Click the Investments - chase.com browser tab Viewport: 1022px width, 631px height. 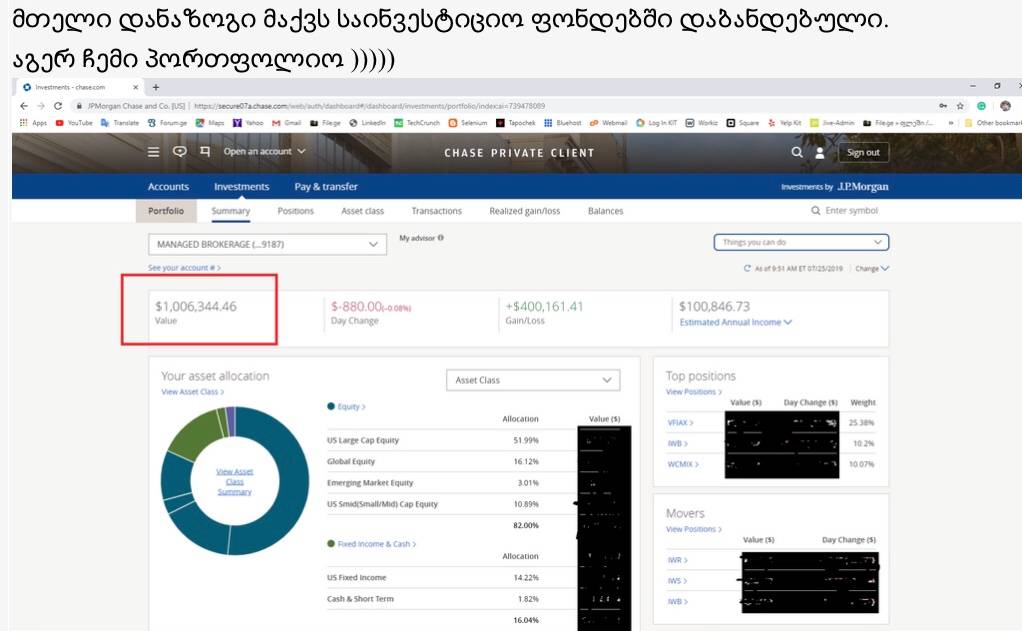[x=80, y=87]
